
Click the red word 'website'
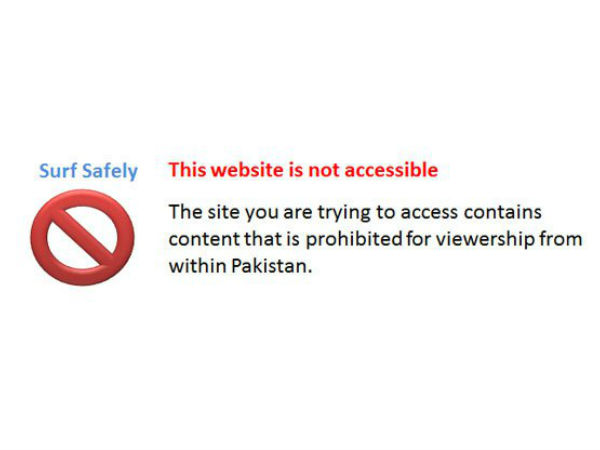click(247, 170)
